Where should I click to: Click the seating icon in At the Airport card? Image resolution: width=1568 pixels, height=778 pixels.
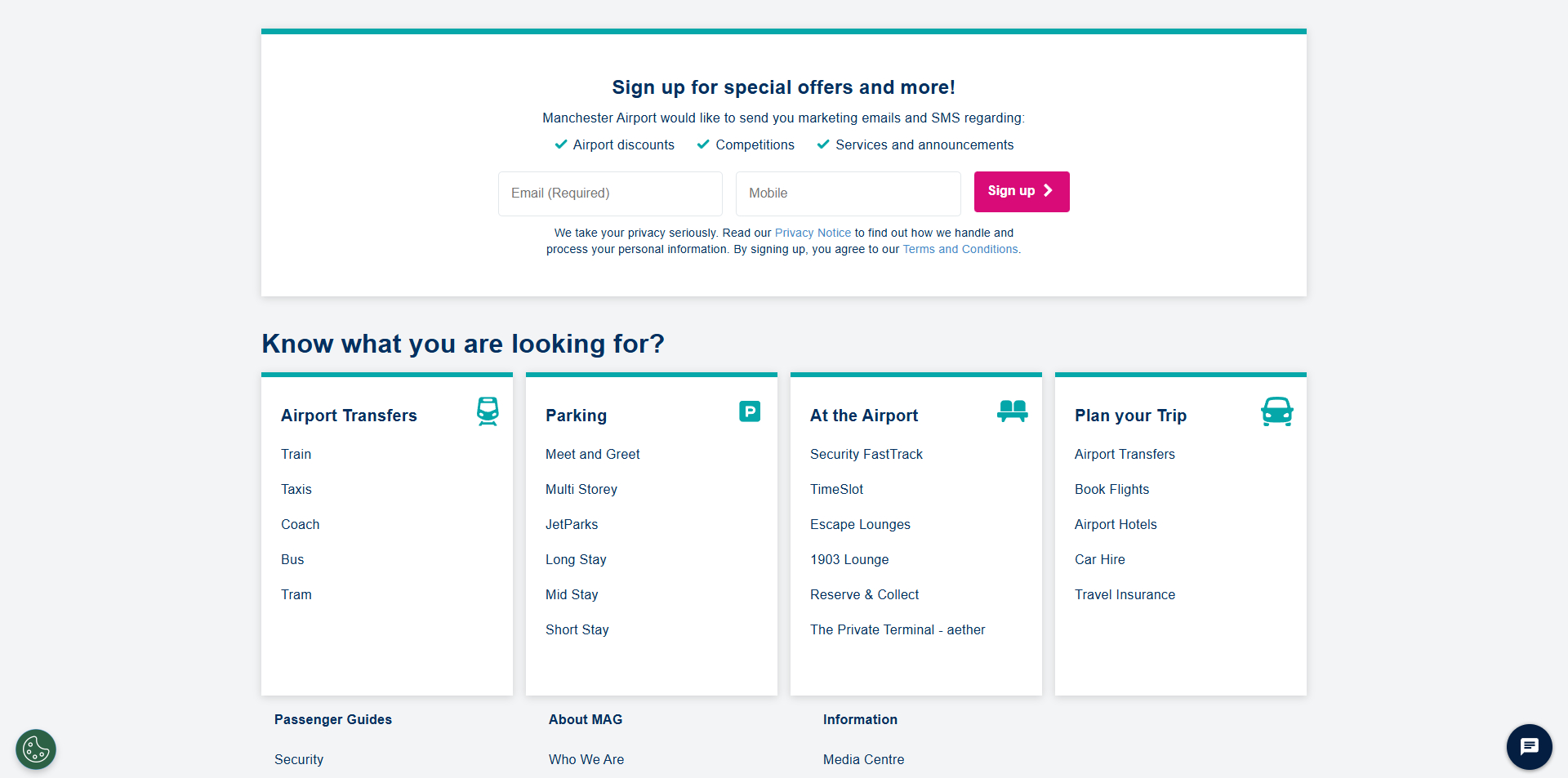pyautogui.click(x=1012, y=411)
